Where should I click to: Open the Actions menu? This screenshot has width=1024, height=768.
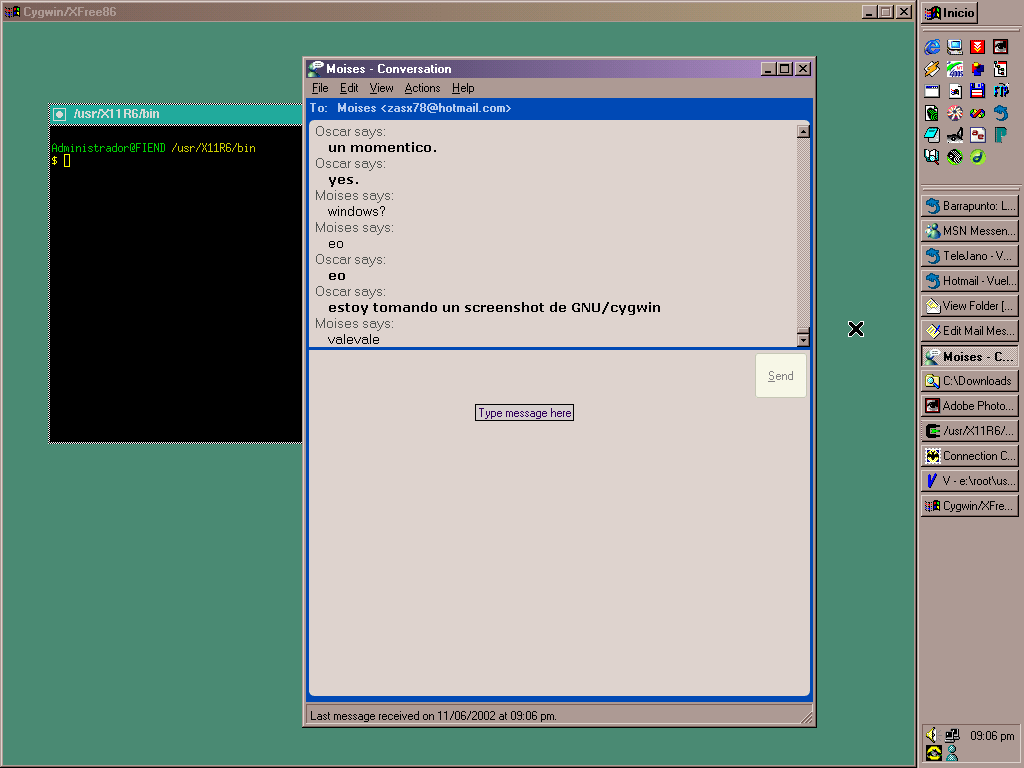pos(423,88)
